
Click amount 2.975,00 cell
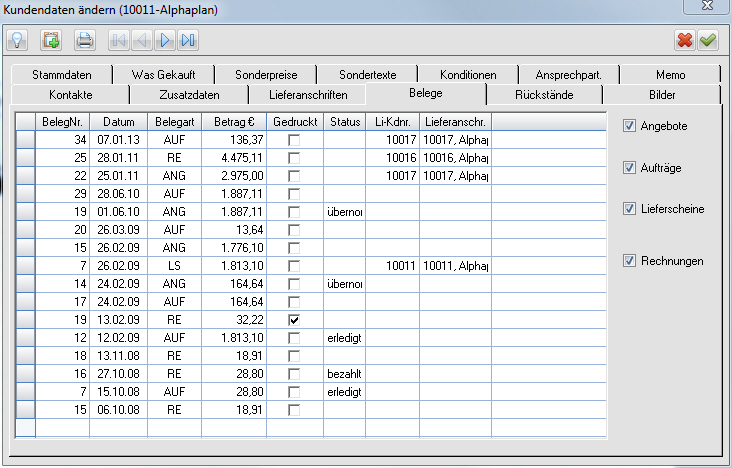coord(234,176)
